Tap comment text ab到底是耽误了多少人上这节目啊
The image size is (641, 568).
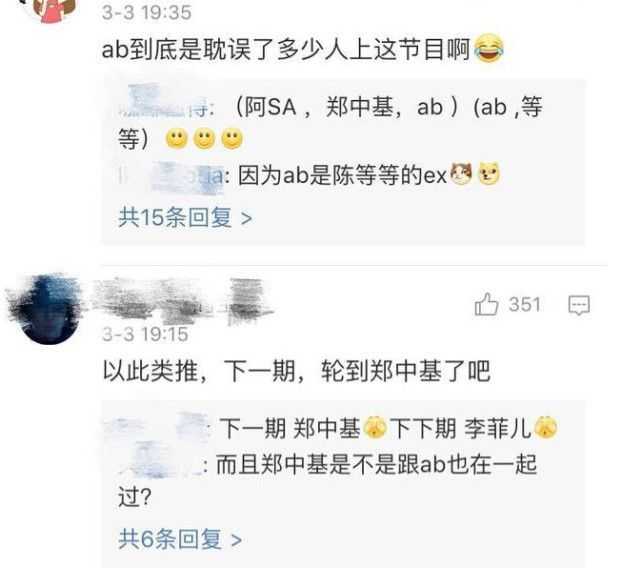(286, 49)
